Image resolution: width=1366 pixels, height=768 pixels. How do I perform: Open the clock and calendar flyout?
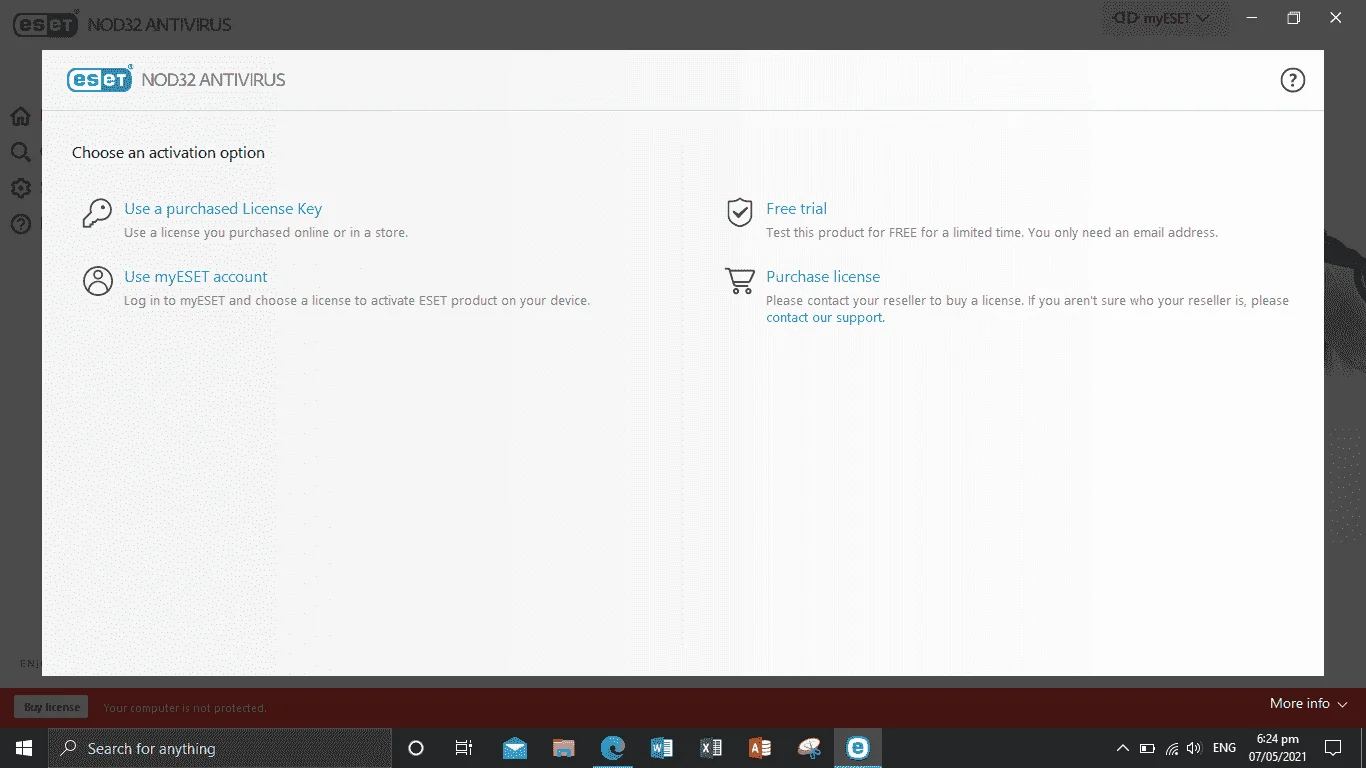1277,748
